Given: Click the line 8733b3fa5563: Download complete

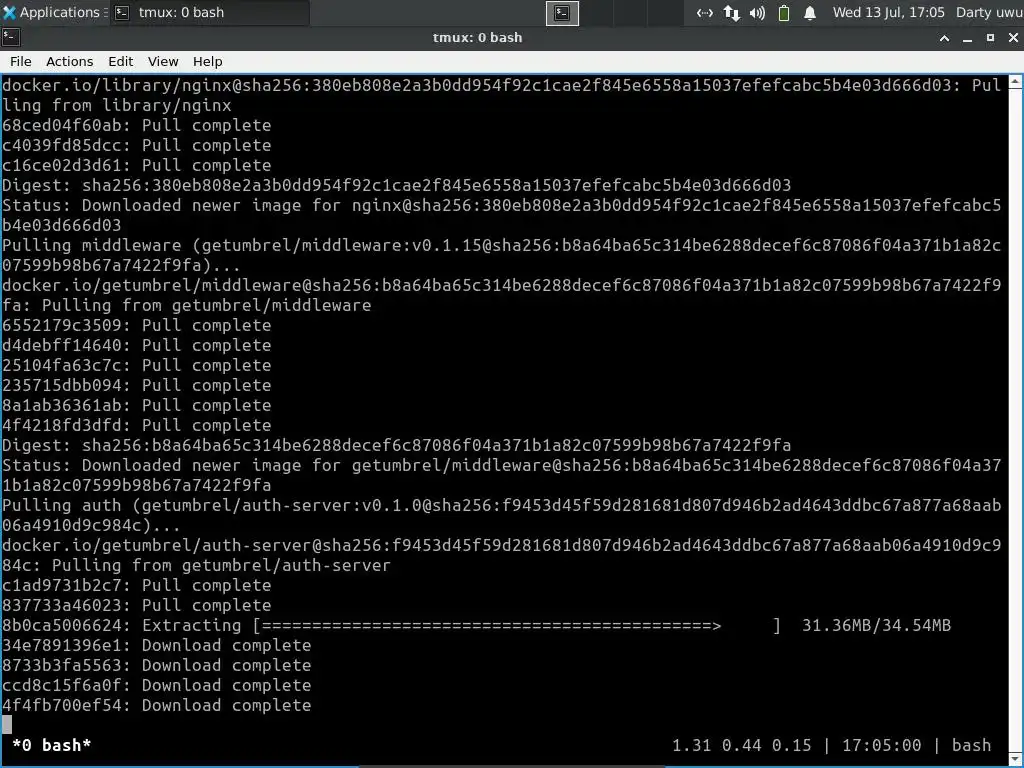Looking at the screenshot, I should [157, 665].
